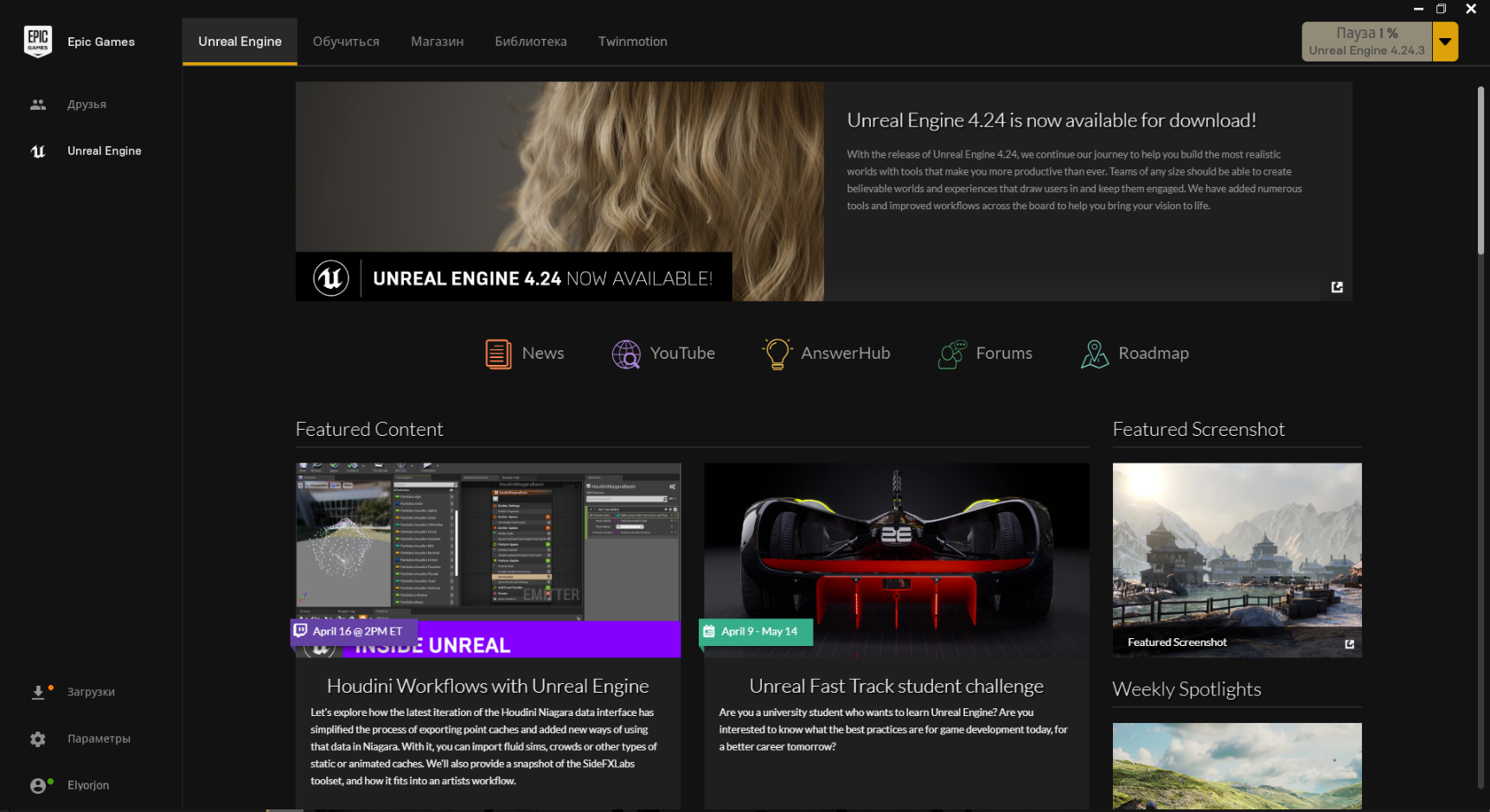Screen dimensions: 1490x812
Task: Switch to the Unreal Engine tab
Action: (x=240, y=42)
